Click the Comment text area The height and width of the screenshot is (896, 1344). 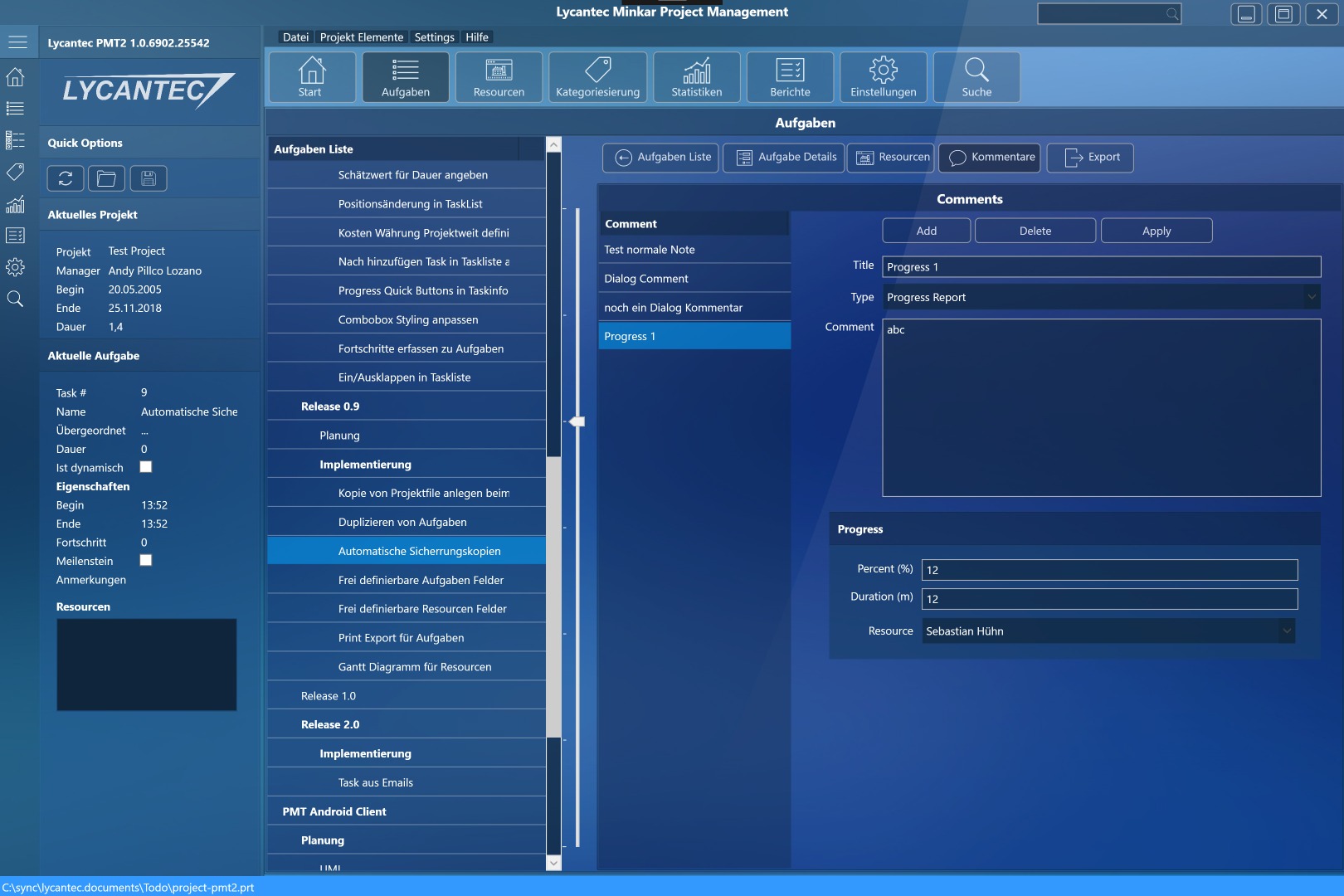click(x=1101, y=407)
